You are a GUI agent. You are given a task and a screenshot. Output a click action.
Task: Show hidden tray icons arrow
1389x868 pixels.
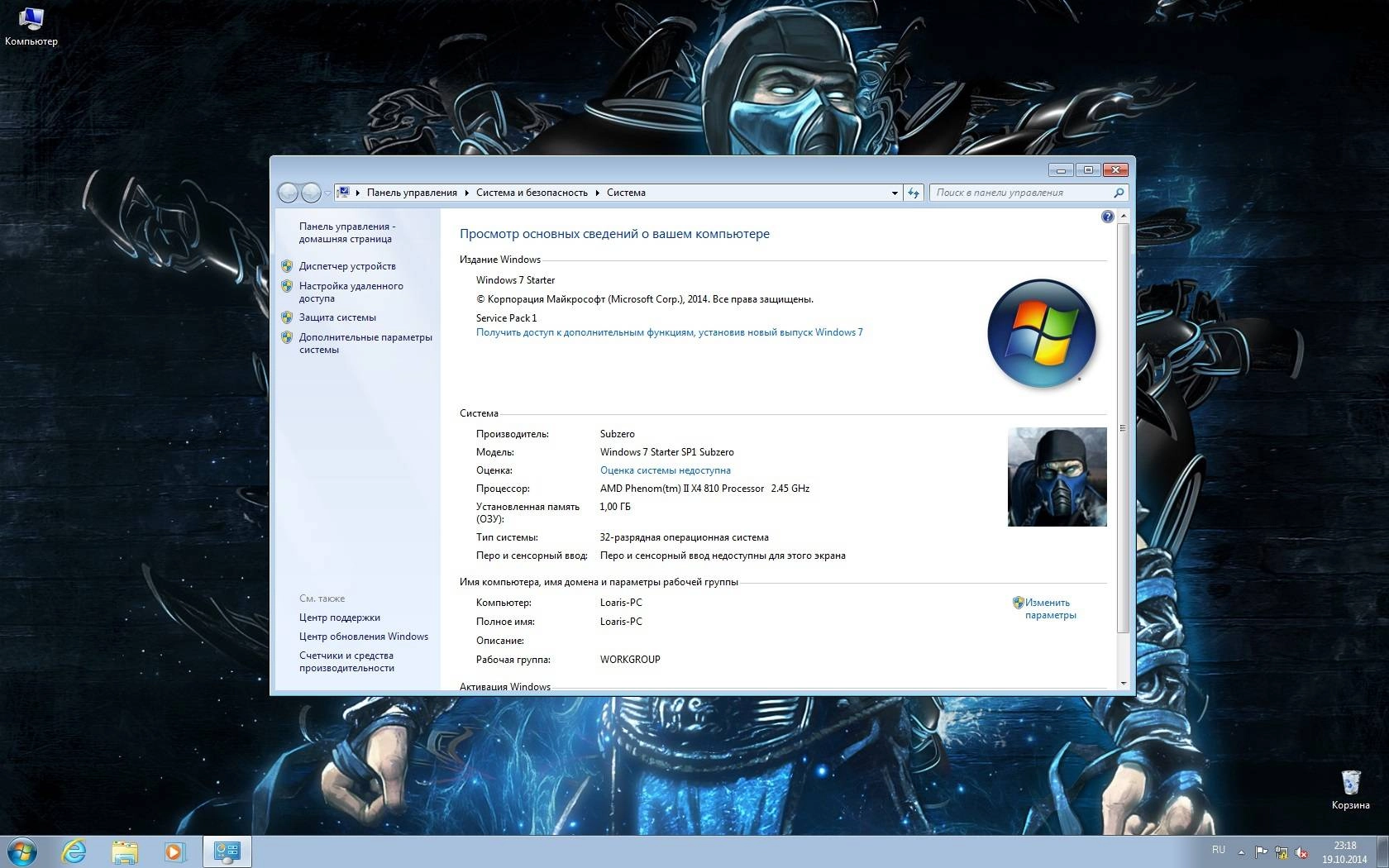coord(1241,851)
